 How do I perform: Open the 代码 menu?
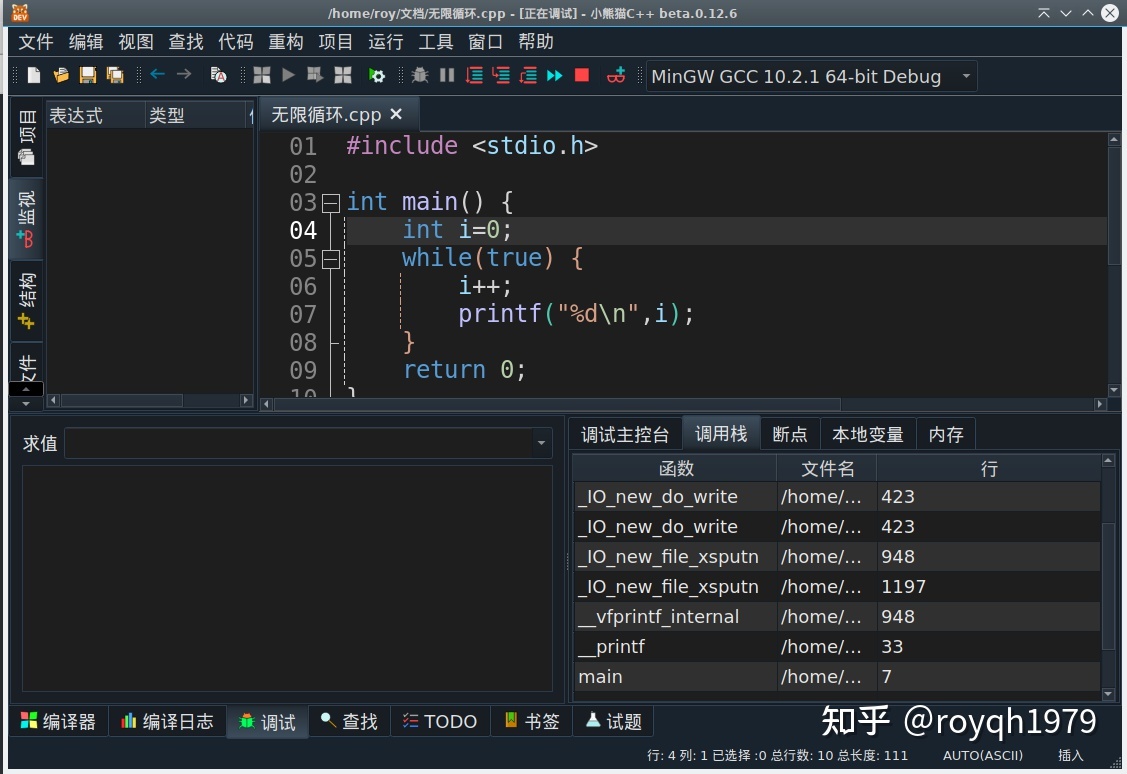[236, 42]
